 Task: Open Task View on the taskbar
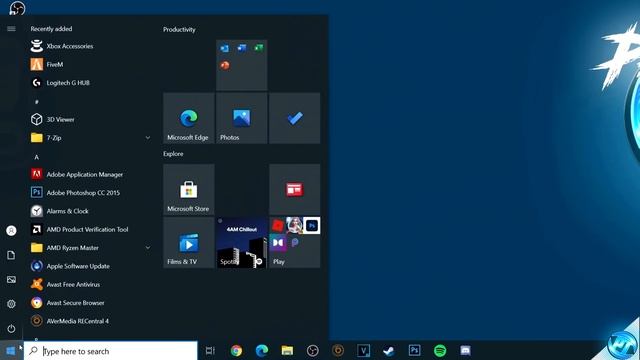210,351
